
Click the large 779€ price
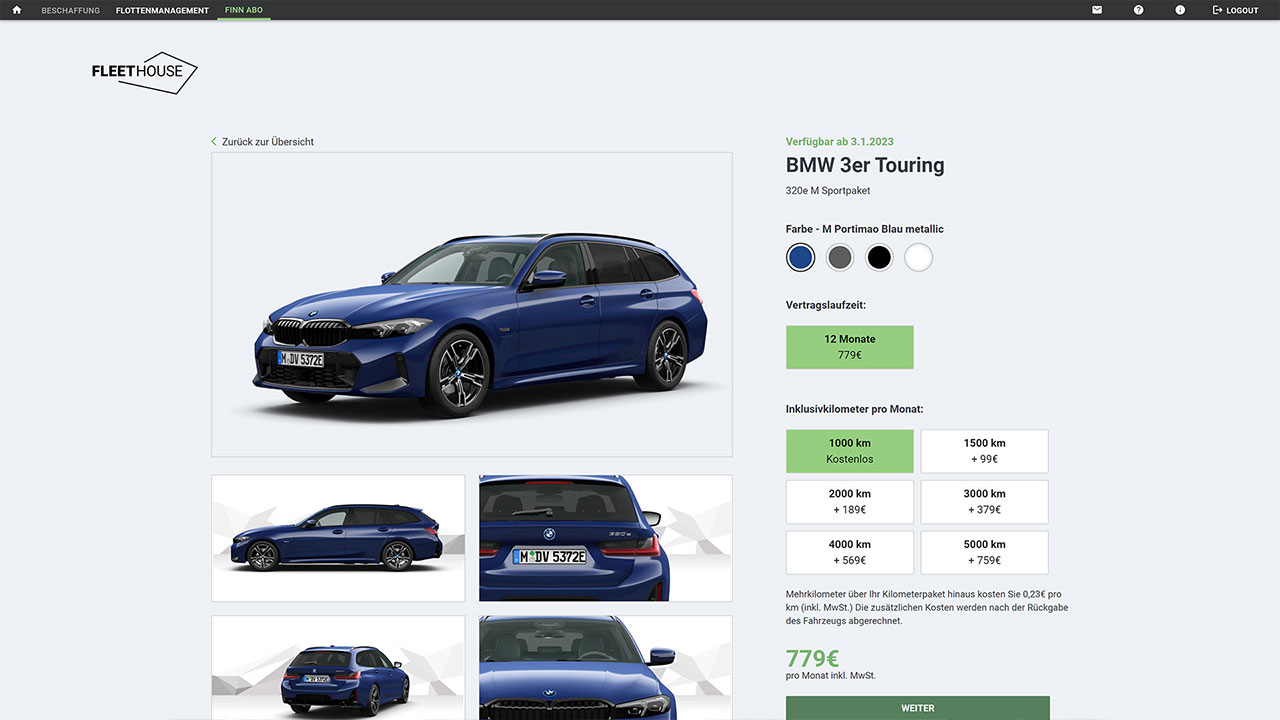(812, 658)
